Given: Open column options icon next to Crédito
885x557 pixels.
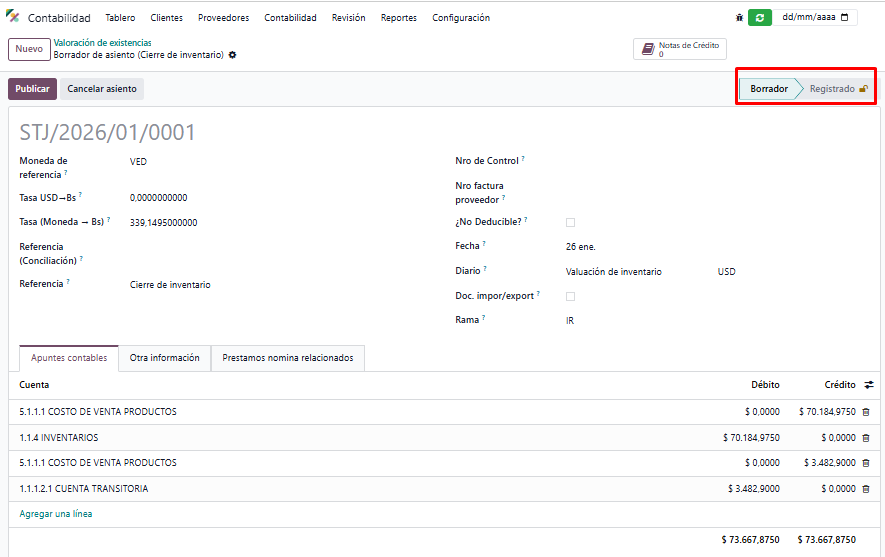Looking at the screenshot, I should 869,385.
